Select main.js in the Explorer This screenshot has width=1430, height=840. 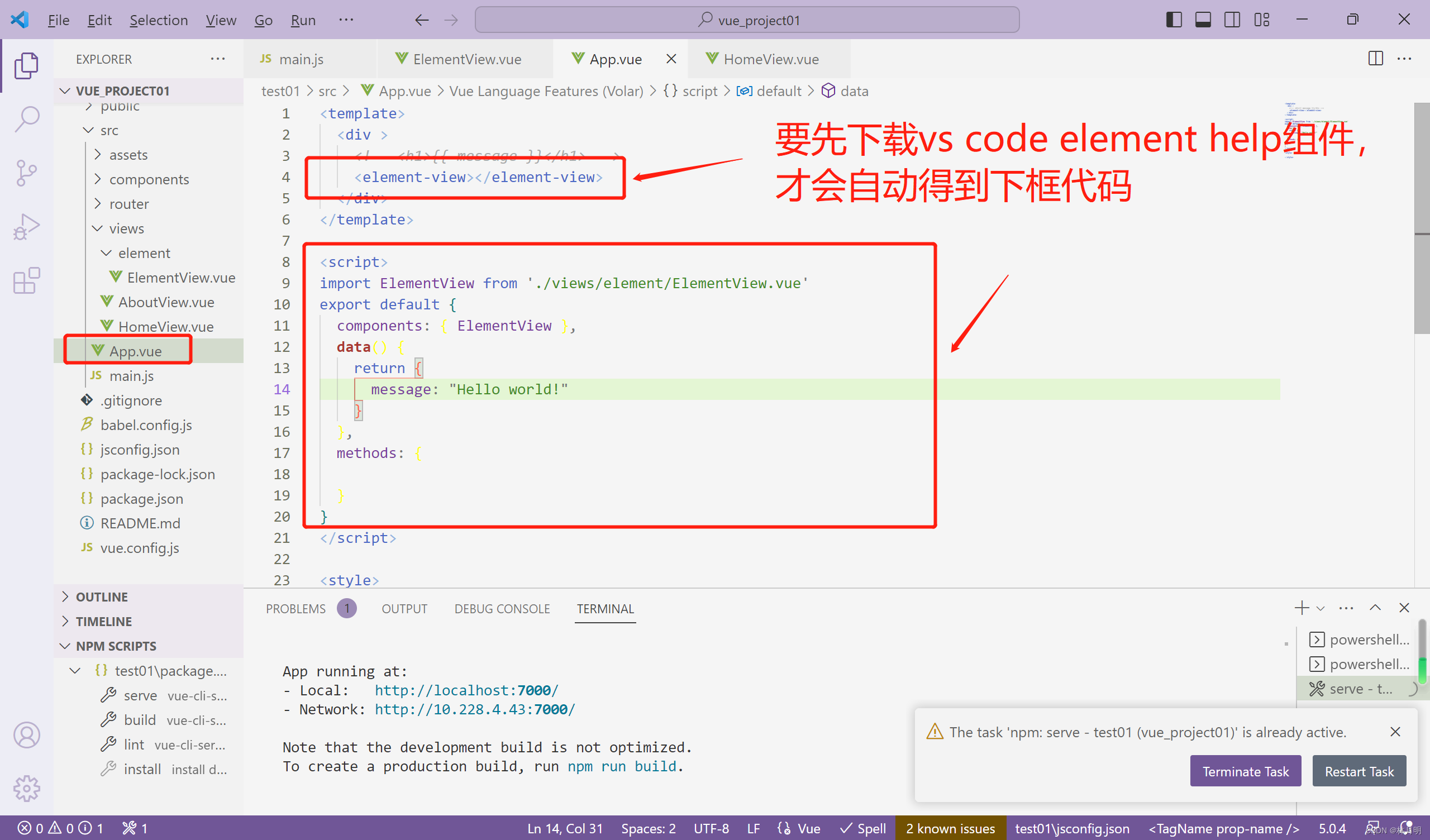[x=132, y=376]
